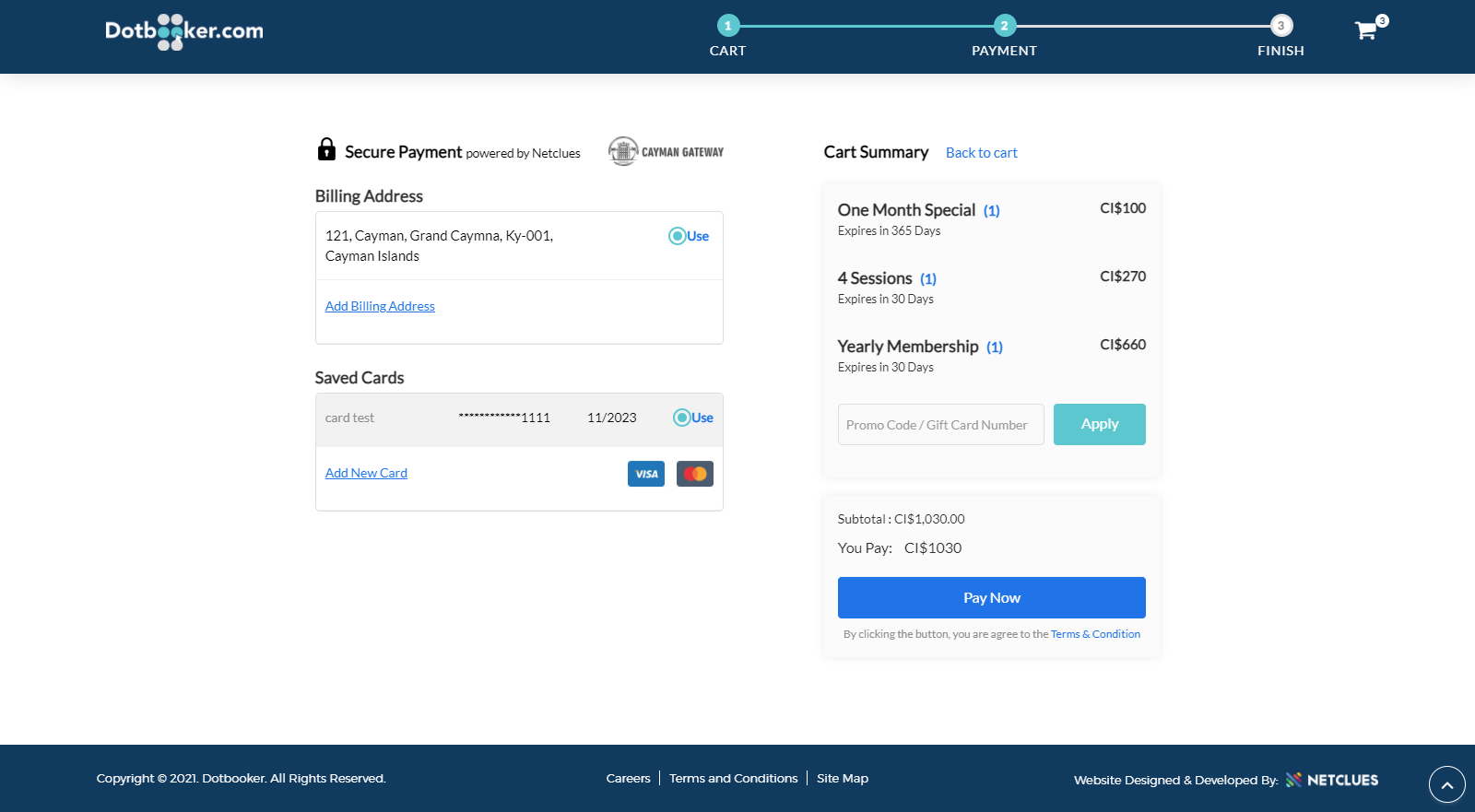Click the Pay Now button
The width and height of the screenshot is (1475, 812).
coord(992,597)
